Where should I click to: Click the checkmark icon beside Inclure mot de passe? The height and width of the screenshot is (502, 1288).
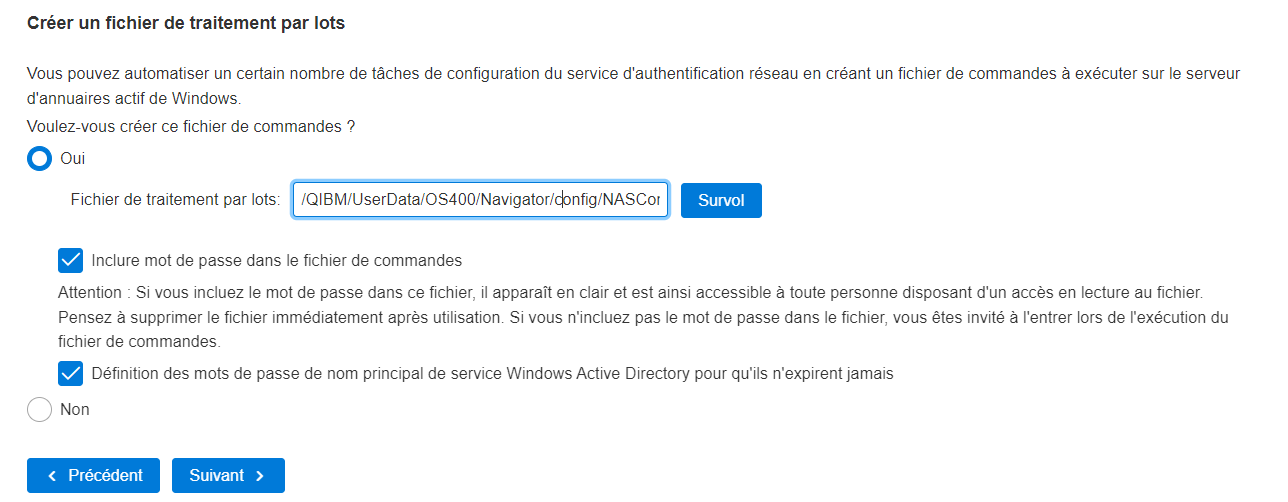(70, 261)
